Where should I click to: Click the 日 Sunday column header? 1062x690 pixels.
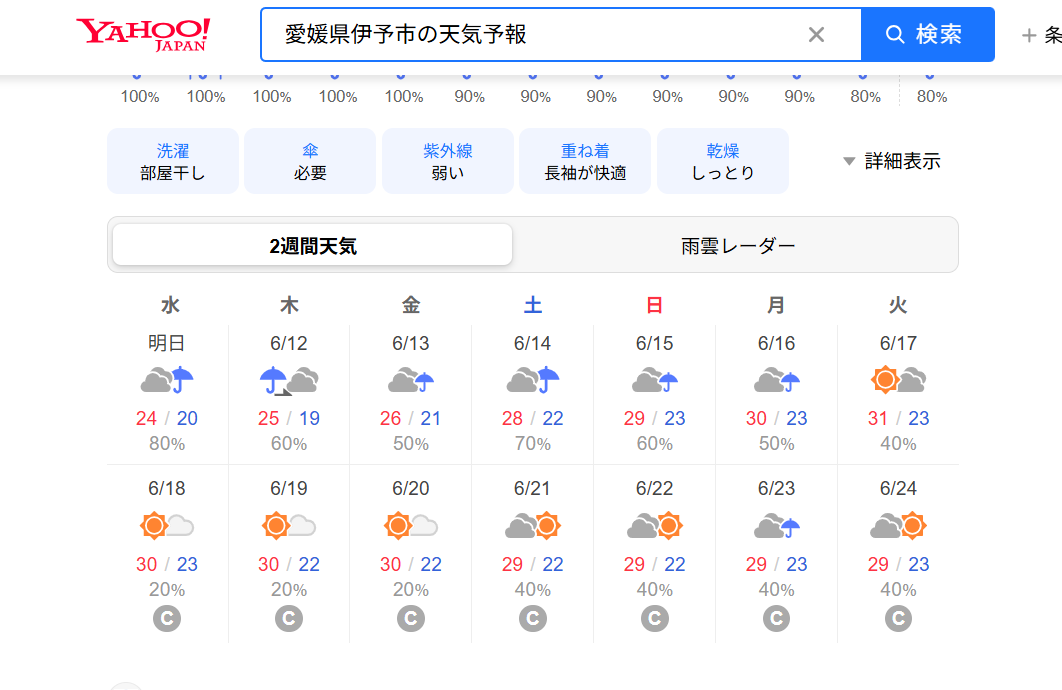click(x=654, y=305)
